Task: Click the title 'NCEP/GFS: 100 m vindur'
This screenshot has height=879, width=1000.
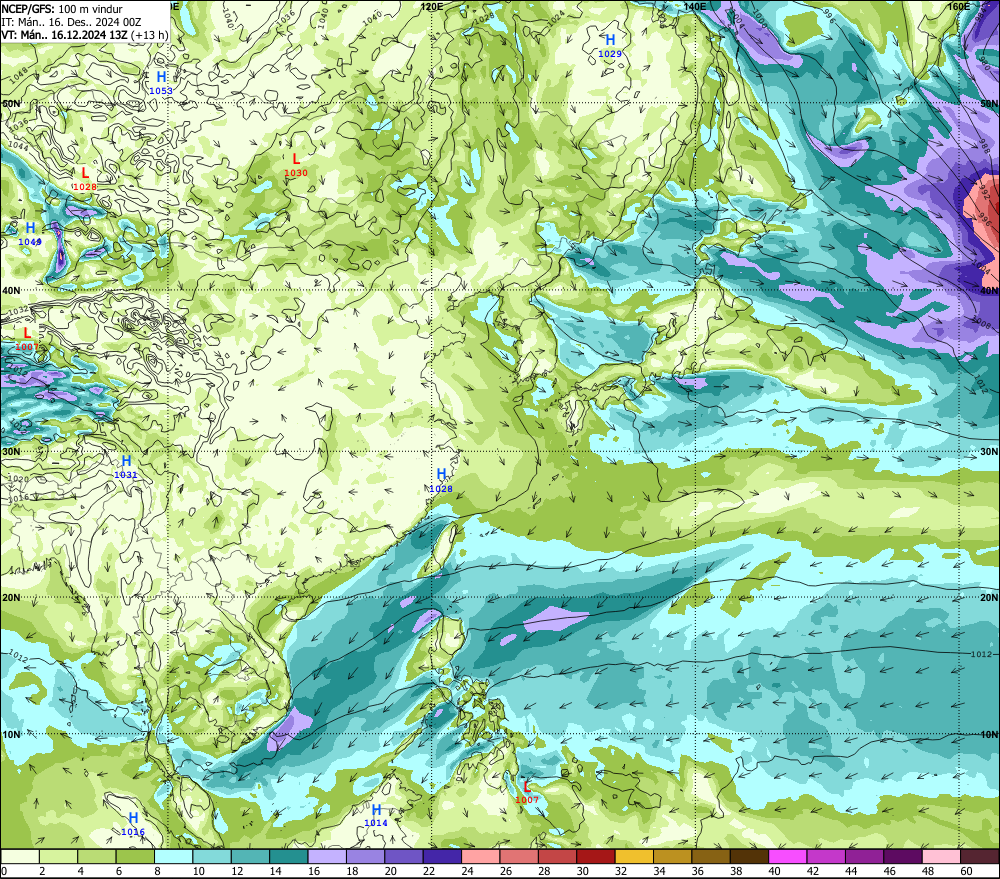Action: [62, 9]
